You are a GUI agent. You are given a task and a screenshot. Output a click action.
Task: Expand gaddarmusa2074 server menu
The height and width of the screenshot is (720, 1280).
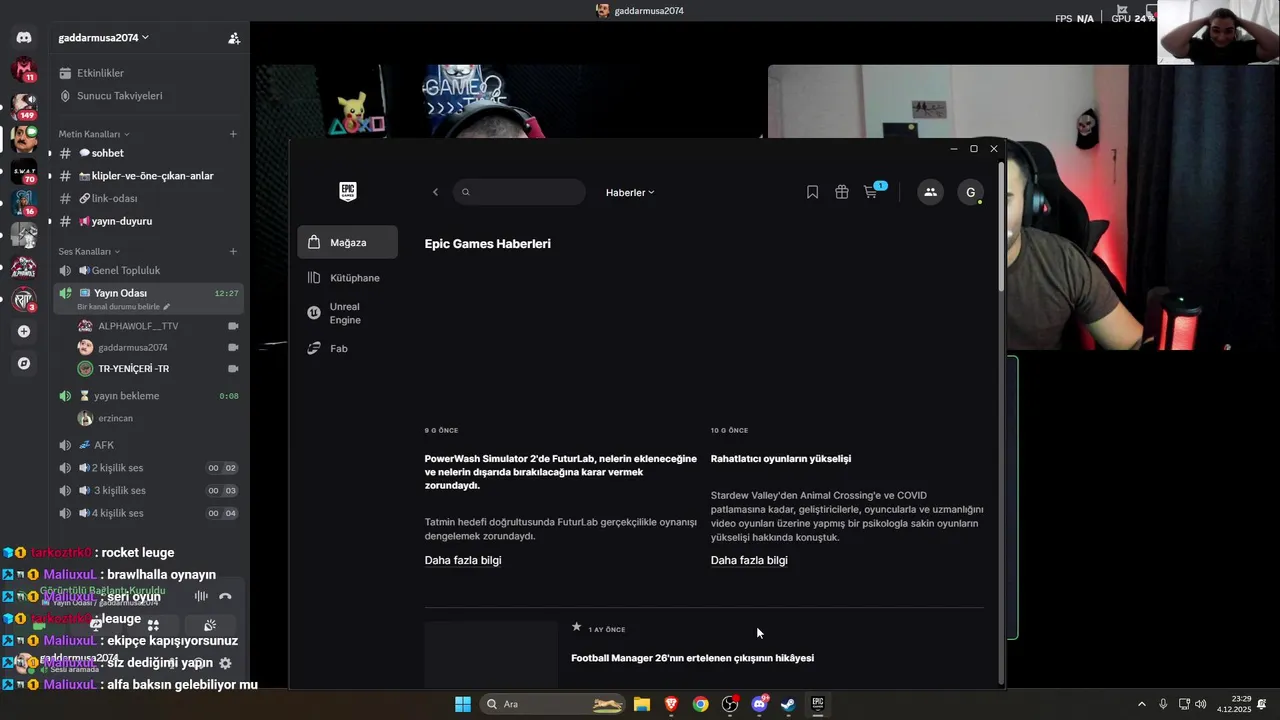coord(103,37)
